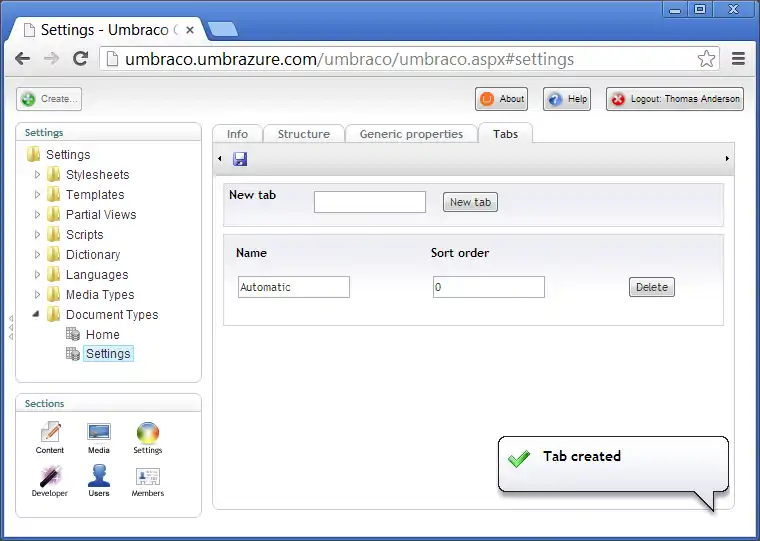The width and height of the screenshot is (760, 541).
Task: Expand the Dictionary folder
Action: pos(37,255)
